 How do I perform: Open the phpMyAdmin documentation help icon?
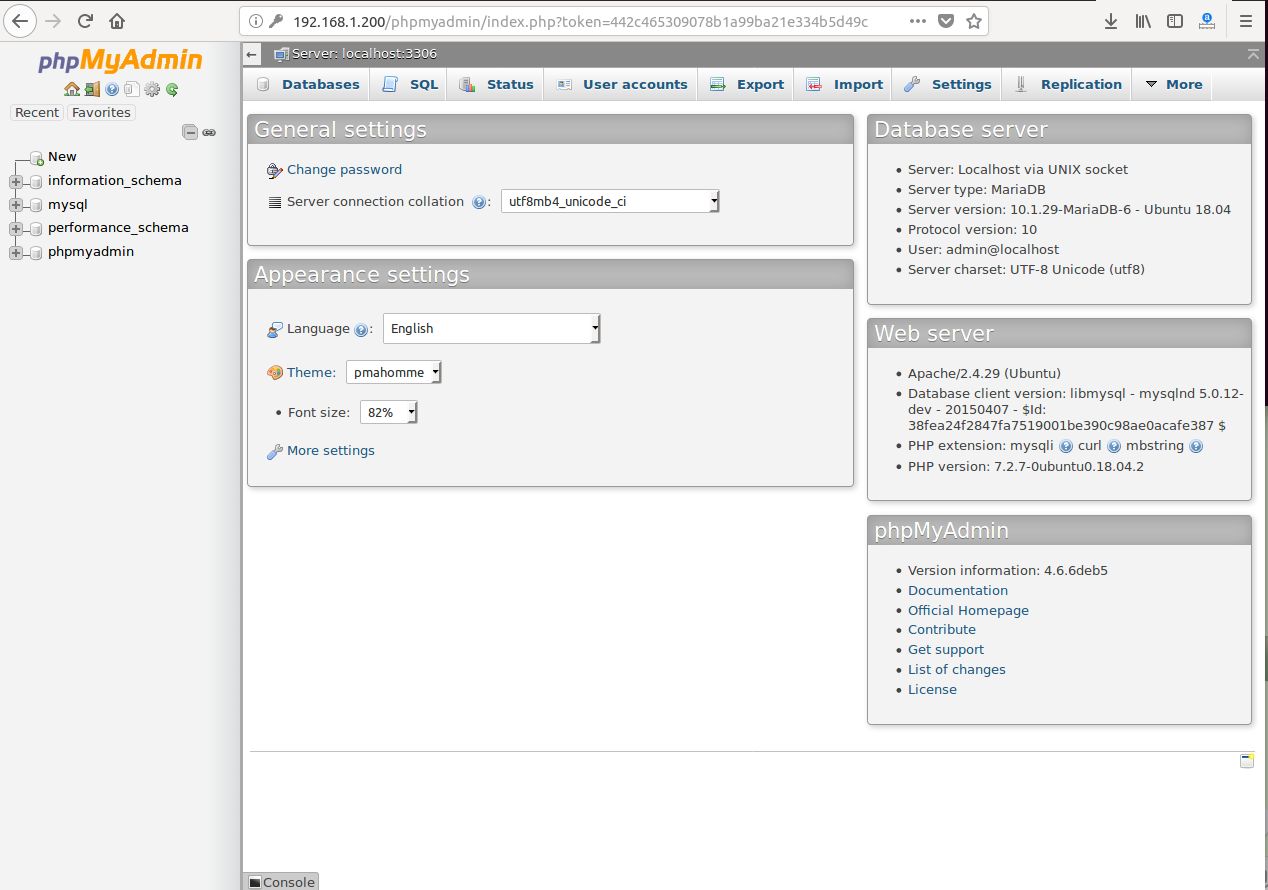(x=112, y=89)
